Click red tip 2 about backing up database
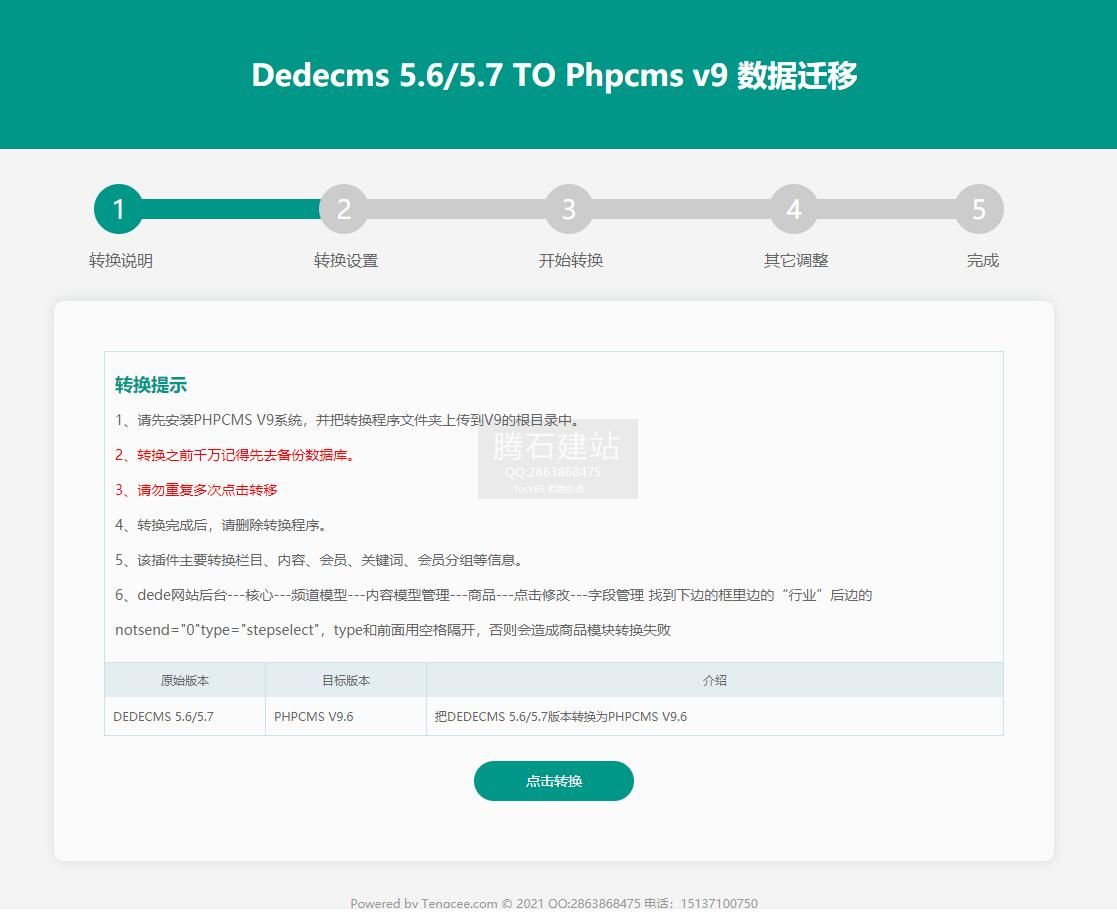Screen dimensions: 1117x919 pyautogui.click(x=235, y=455)
